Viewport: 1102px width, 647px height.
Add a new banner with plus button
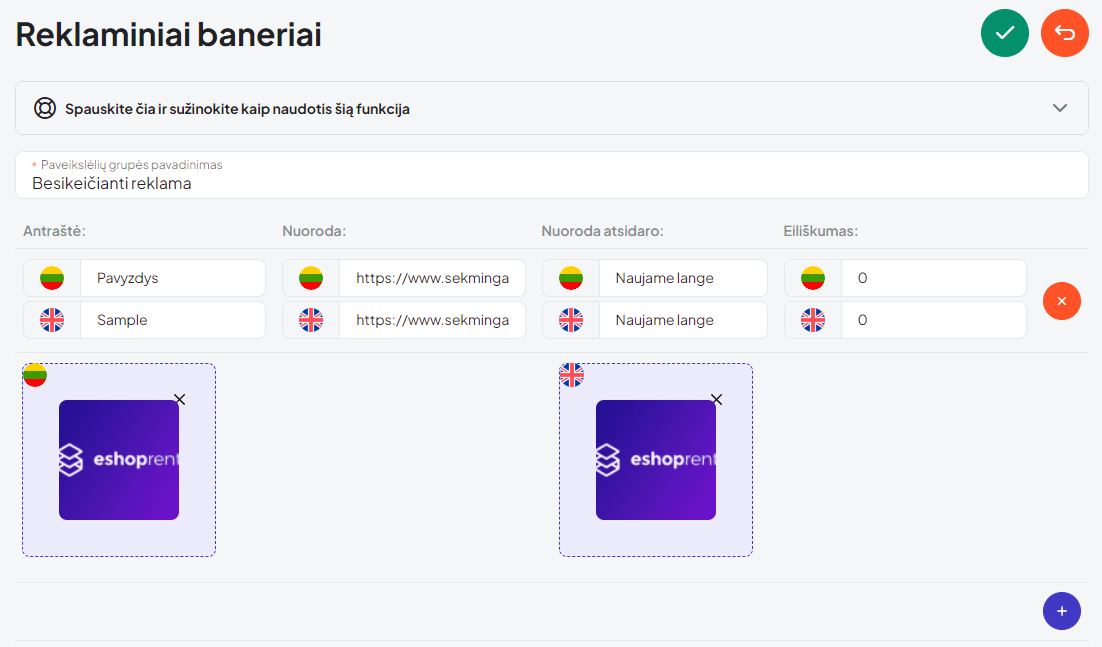[x=1061, y=610]
